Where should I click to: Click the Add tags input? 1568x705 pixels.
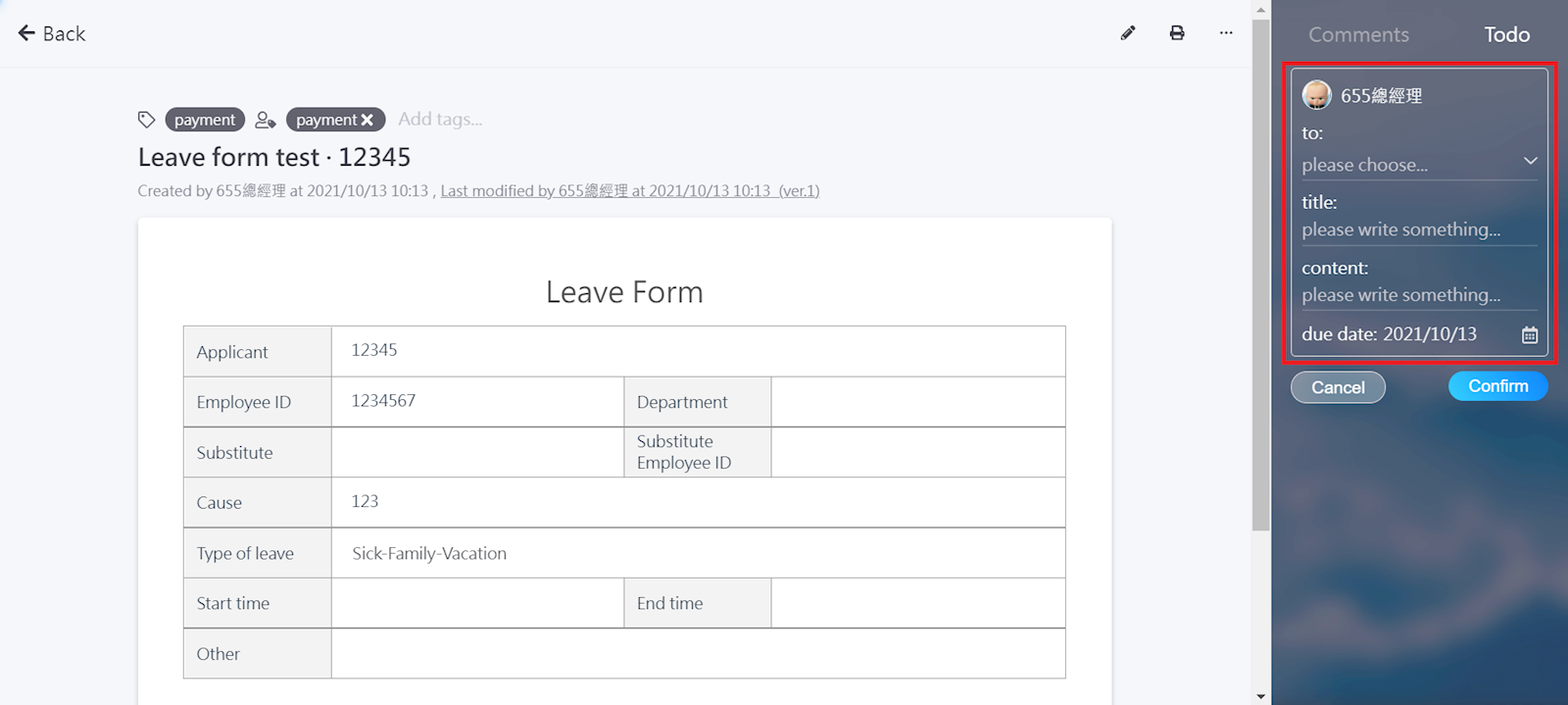pos(440,120)
